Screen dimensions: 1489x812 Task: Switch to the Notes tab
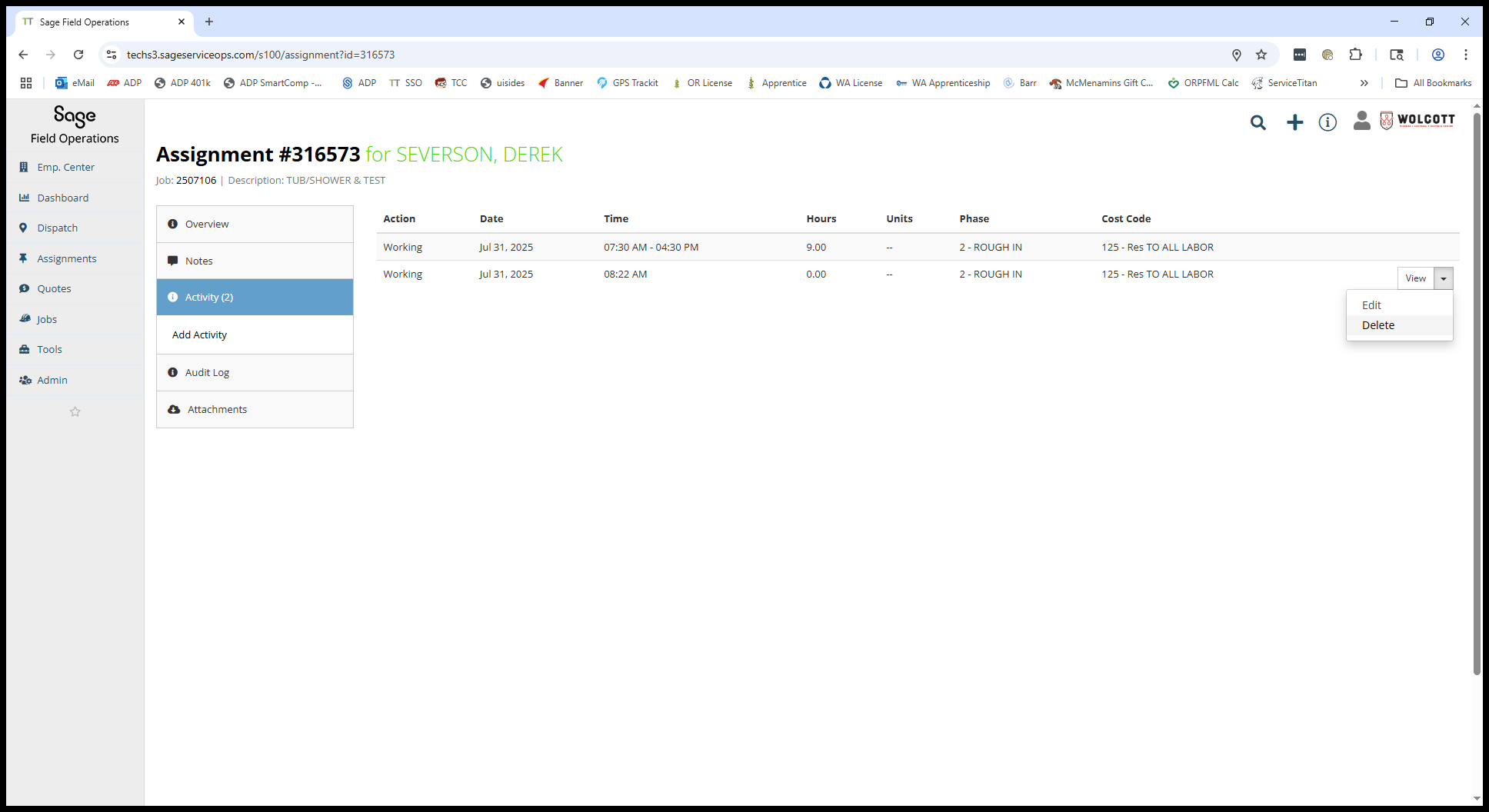(x=255, y=261)
